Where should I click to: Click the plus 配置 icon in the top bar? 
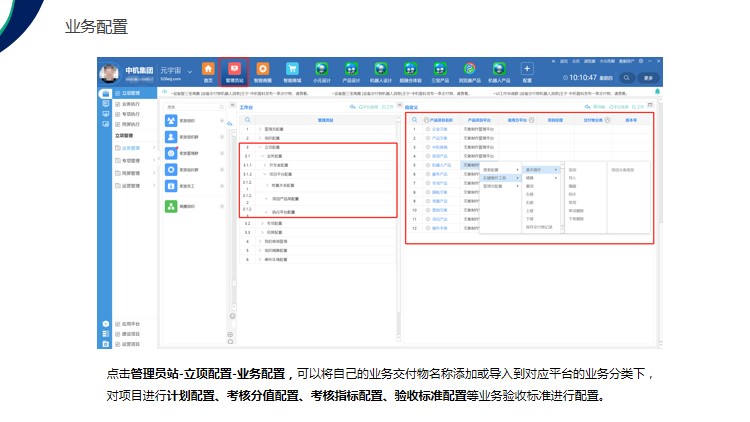(527, 69)
